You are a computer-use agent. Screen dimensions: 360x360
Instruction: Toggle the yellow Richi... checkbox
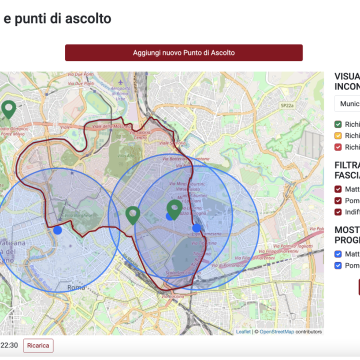(338, 136)
